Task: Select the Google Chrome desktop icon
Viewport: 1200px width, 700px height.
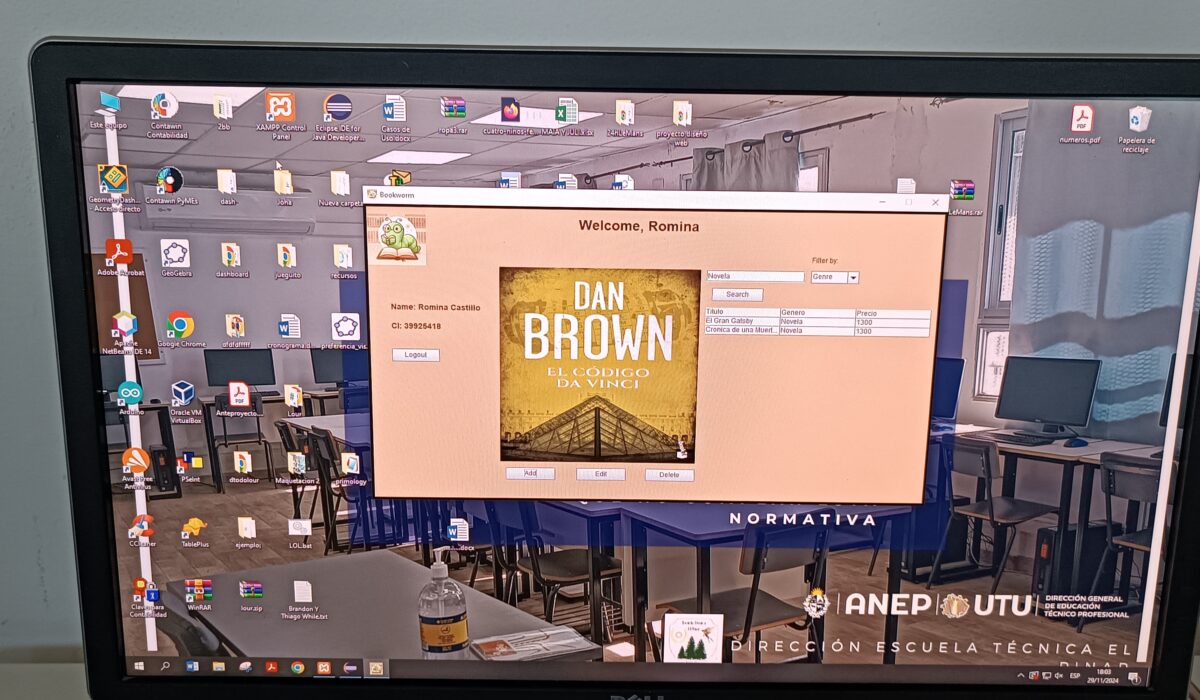Action: (x=180, y=325)
